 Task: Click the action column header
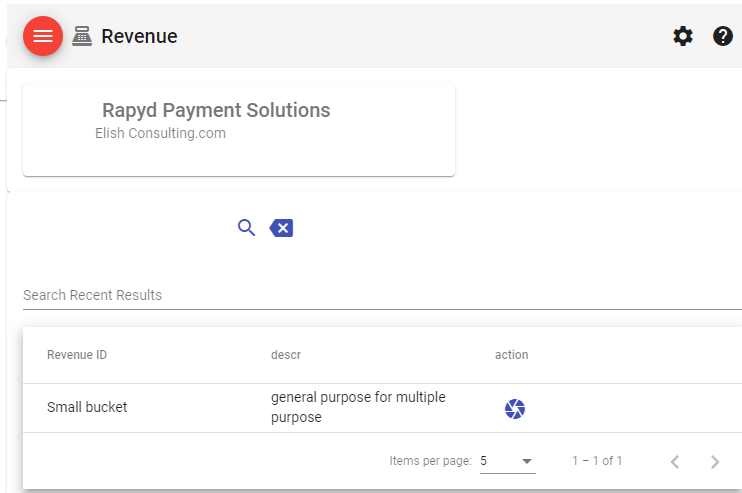(512, 355)
